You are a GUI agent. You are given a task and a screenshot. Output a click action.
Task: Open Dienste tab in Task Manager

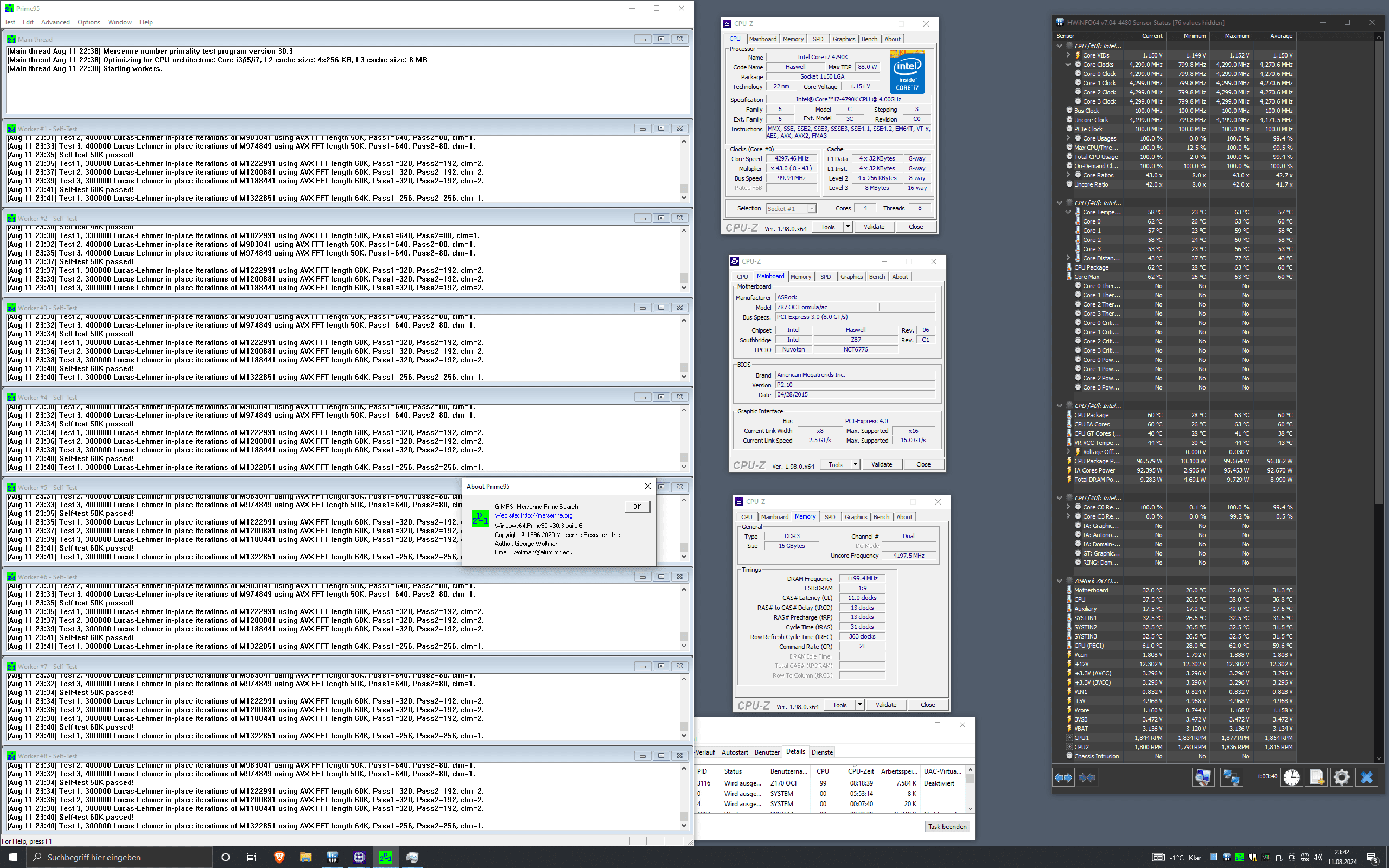coord(822,752)
